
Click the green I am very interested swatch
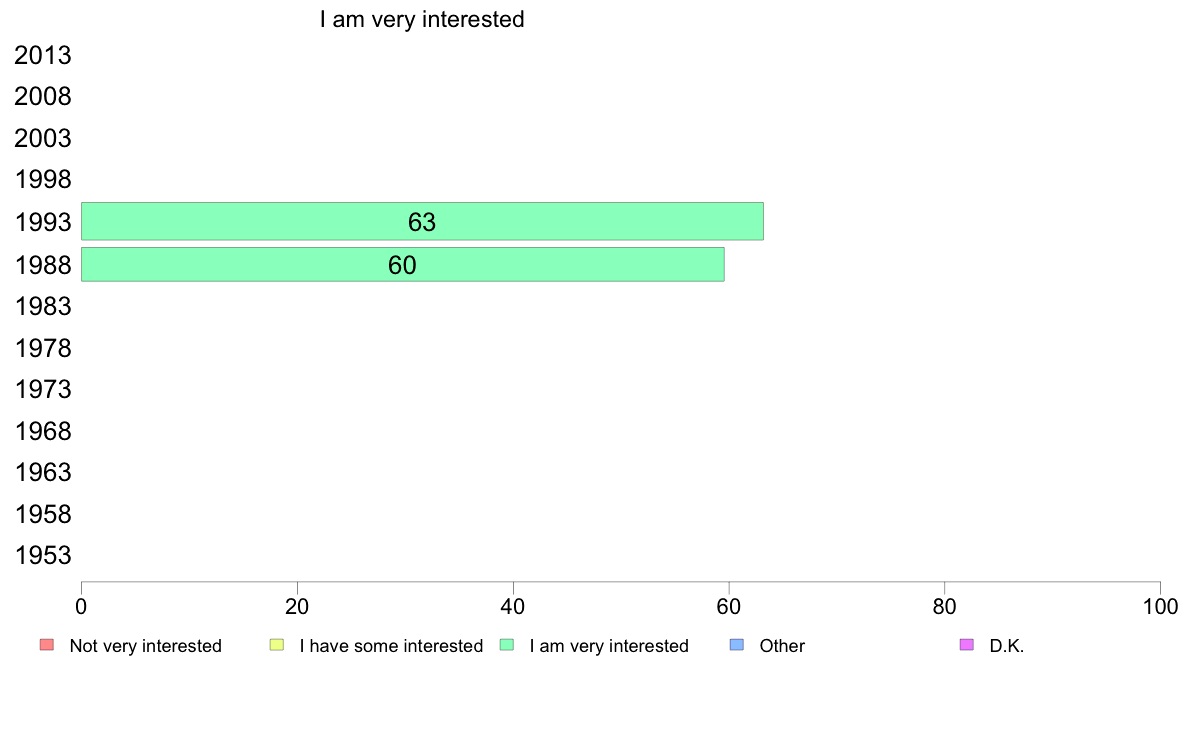(x=507, y=645)
